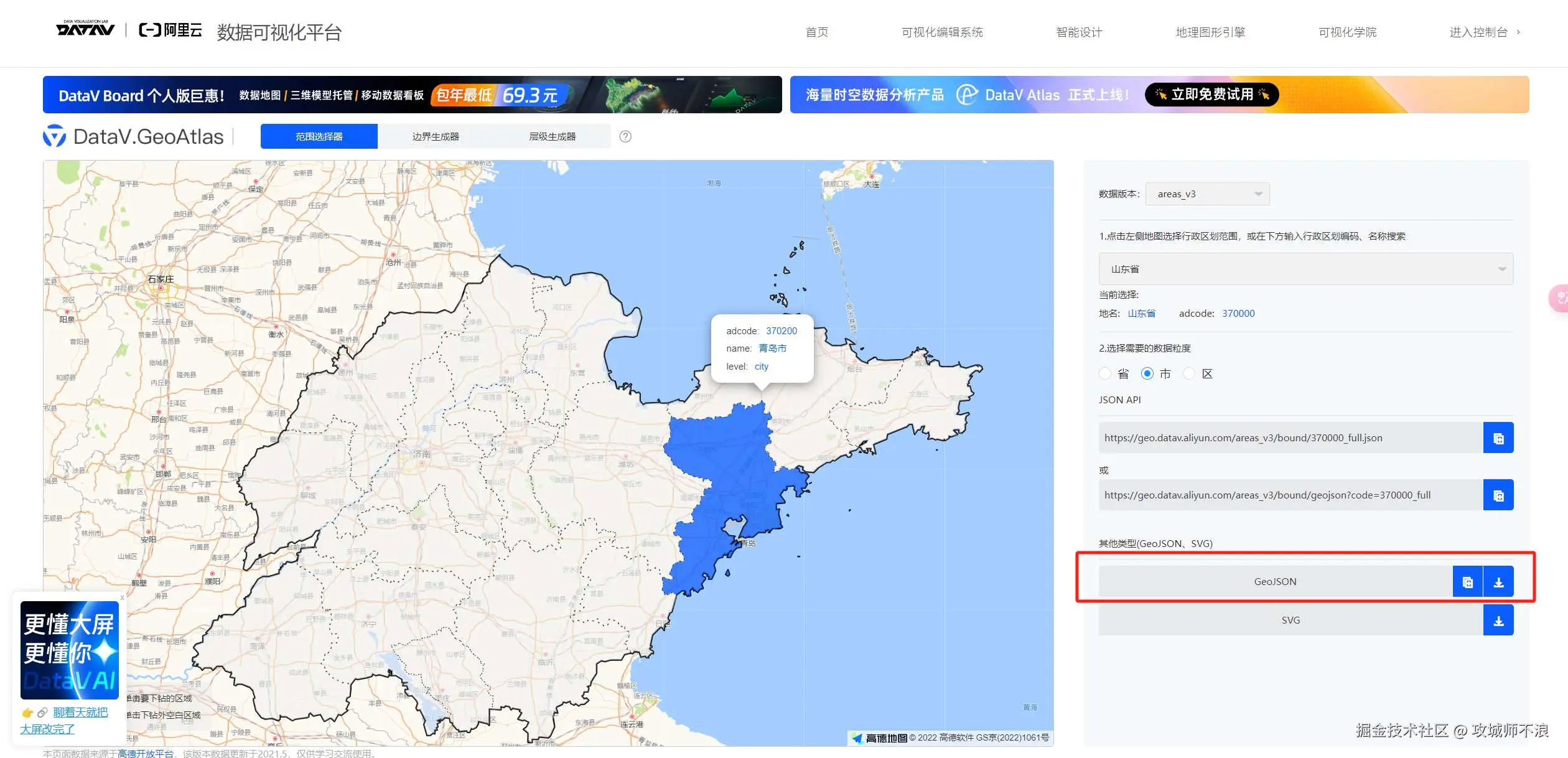Copy the 370000_full.json API URL
The height and width of the screenshot is (758, 1568).
click(1498, 438)
